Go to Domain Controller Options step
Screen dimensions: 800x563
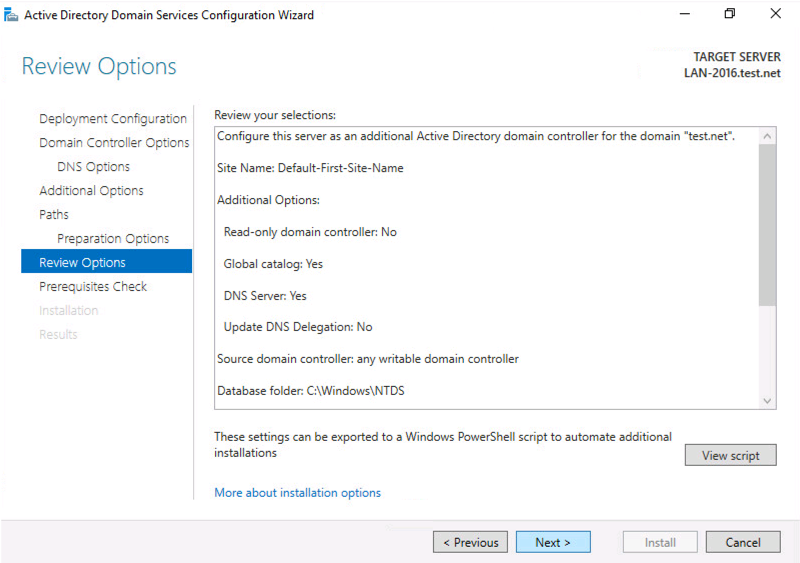114,142
